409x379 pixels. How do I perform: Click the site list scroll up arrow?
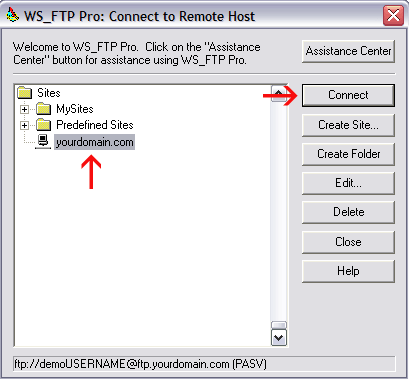(279, 93)
